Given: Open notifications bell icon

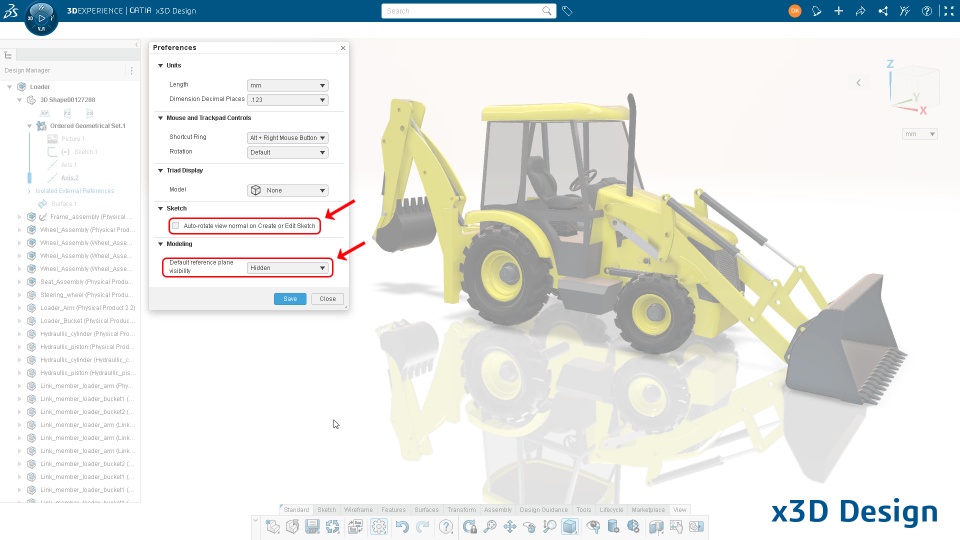Looking at the screenshot, I should 816,11.
